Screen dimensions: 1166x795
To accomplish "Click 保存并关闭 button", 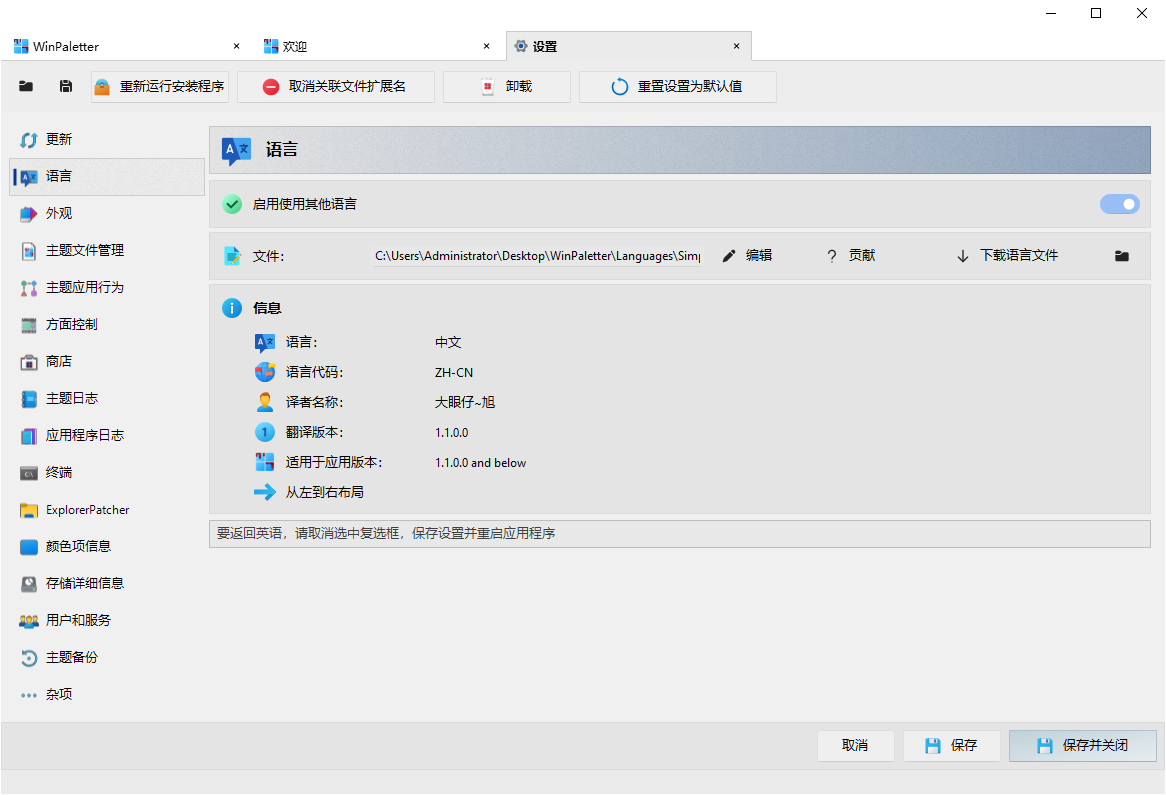I will 1083,745.
